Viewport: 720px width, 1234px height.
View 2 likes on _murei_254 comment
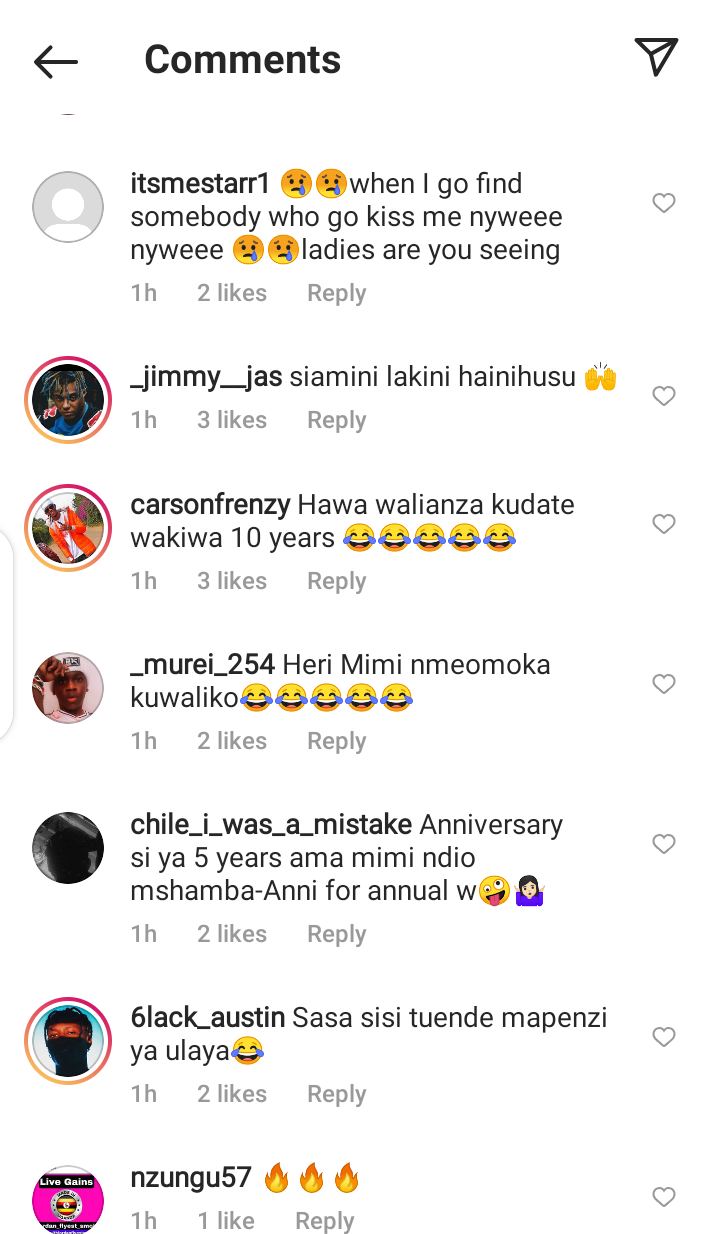coord(232,741)
